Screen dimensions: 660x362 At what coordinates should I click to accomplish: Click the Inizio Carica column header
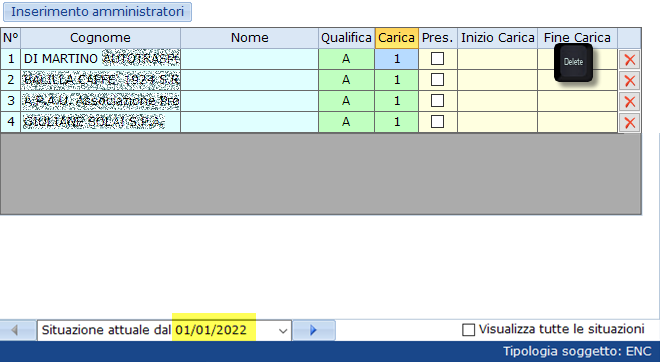tap(498, 38)
